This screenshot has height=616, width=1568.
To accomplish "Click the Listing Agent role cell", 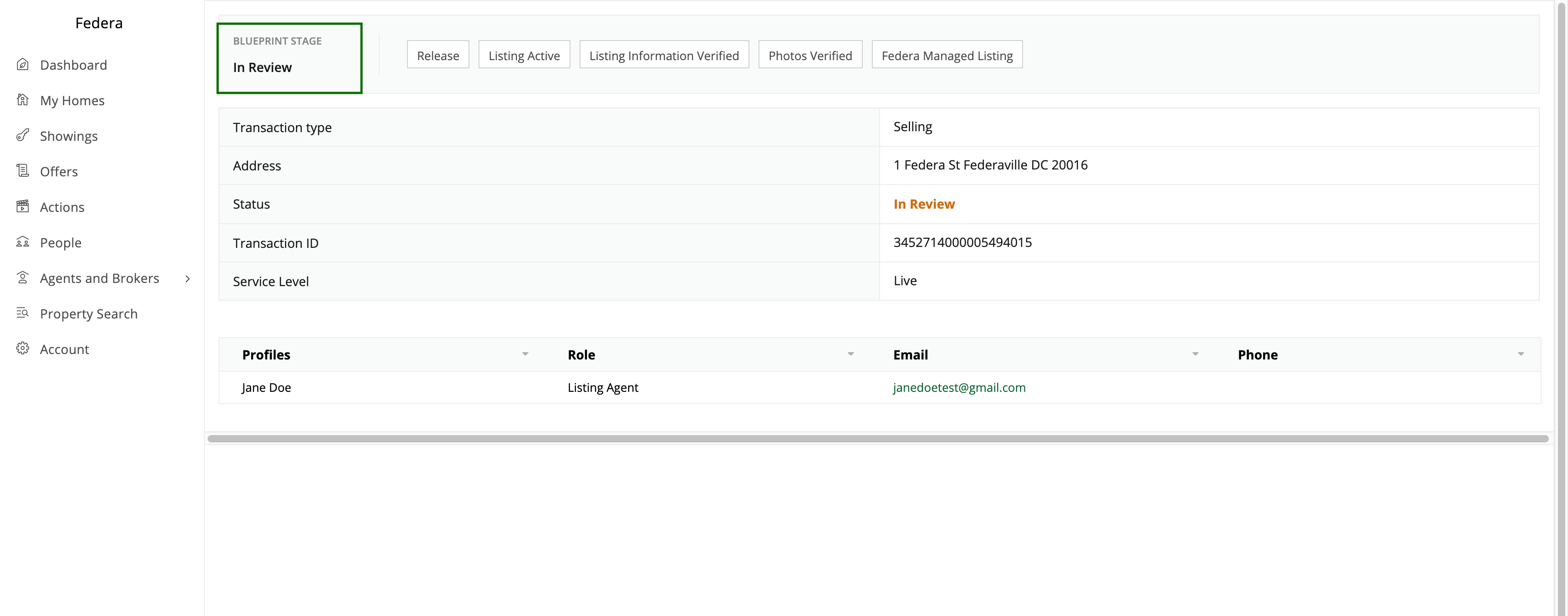I will click(603, 388).
